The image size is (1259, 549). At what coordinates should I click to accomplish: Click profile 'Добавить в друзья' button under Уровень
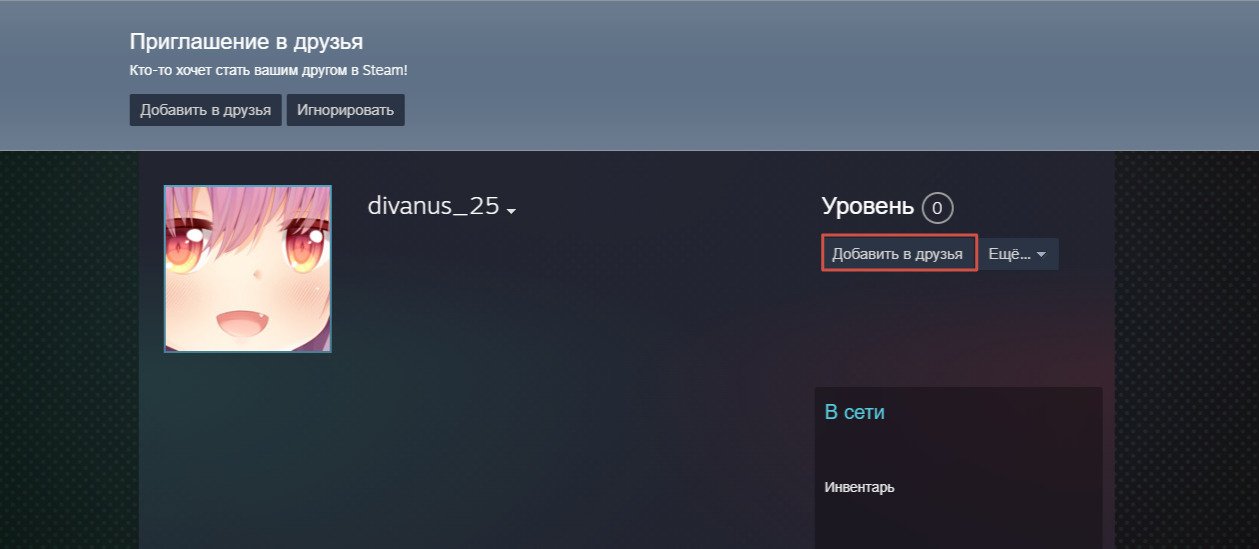pos(899,254)
